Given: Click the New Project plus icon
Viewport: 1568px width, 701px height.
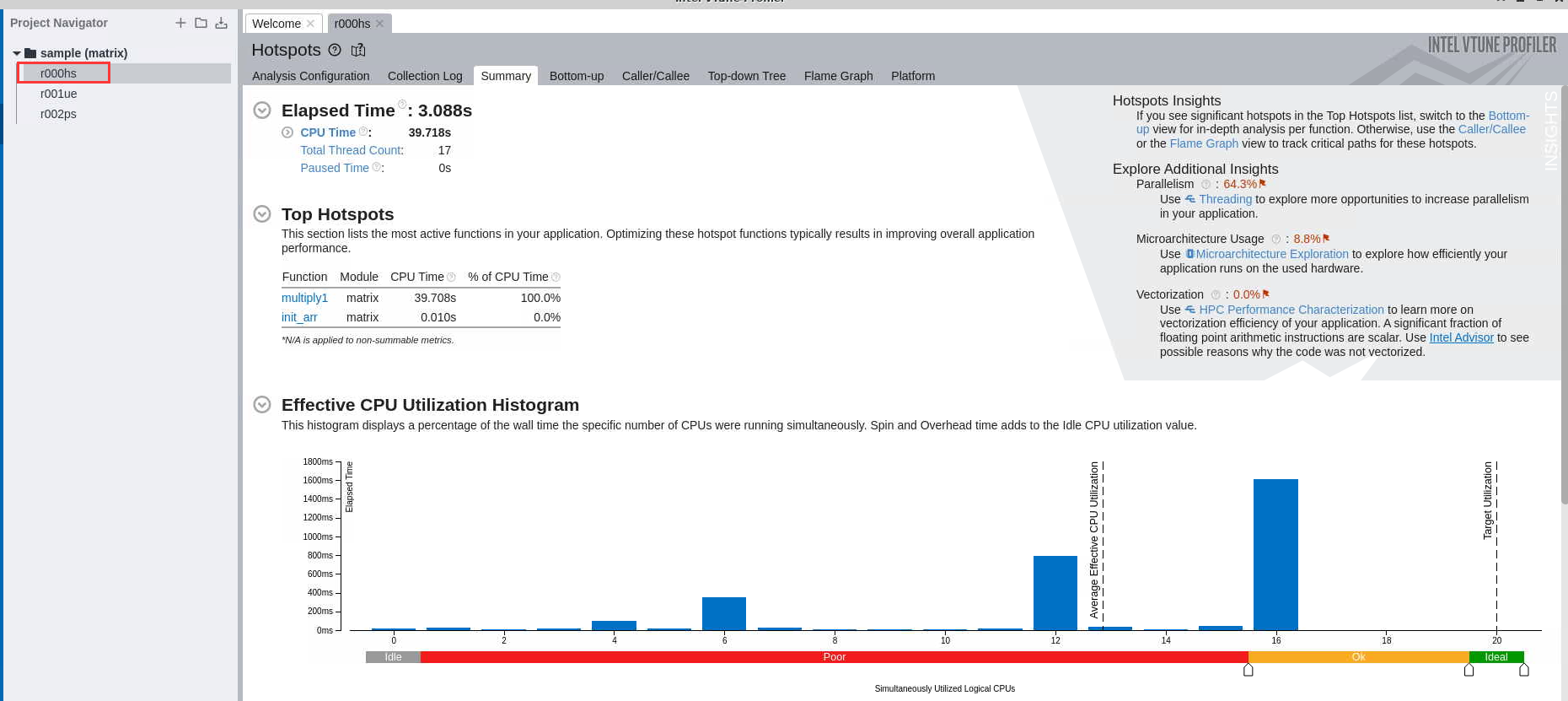Looking at the screenshot, I should pos(180,23).
